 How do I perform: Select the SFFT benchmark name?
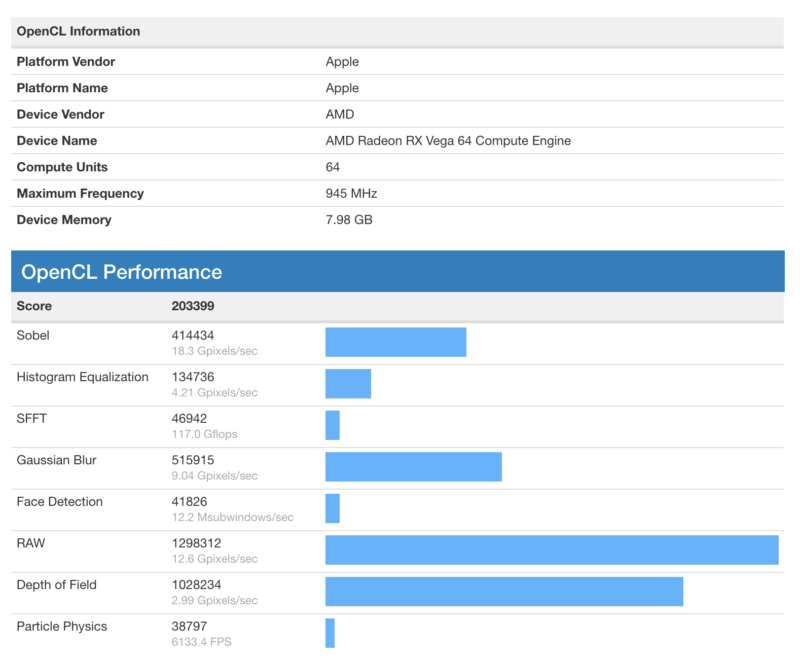(x=32, y=419)
